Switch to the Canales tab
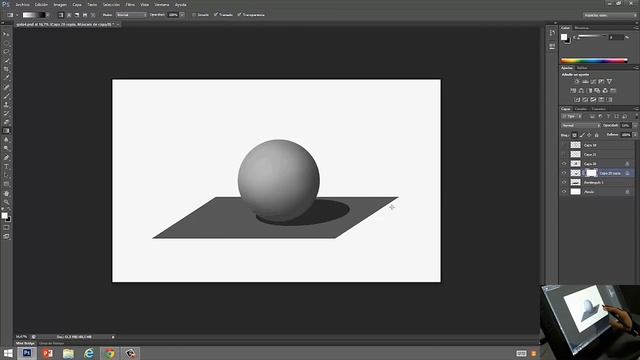The height and width of the screenshot is (360, 640). click(x=580, y=109)
